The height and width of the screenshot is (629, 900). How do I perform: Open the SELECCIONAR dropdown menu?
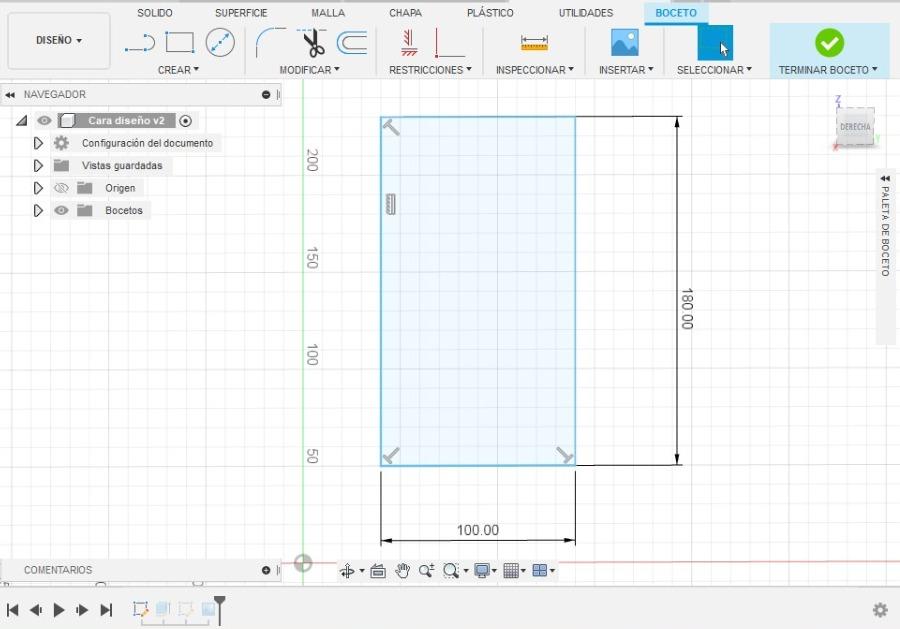click(x=714, y=70)
